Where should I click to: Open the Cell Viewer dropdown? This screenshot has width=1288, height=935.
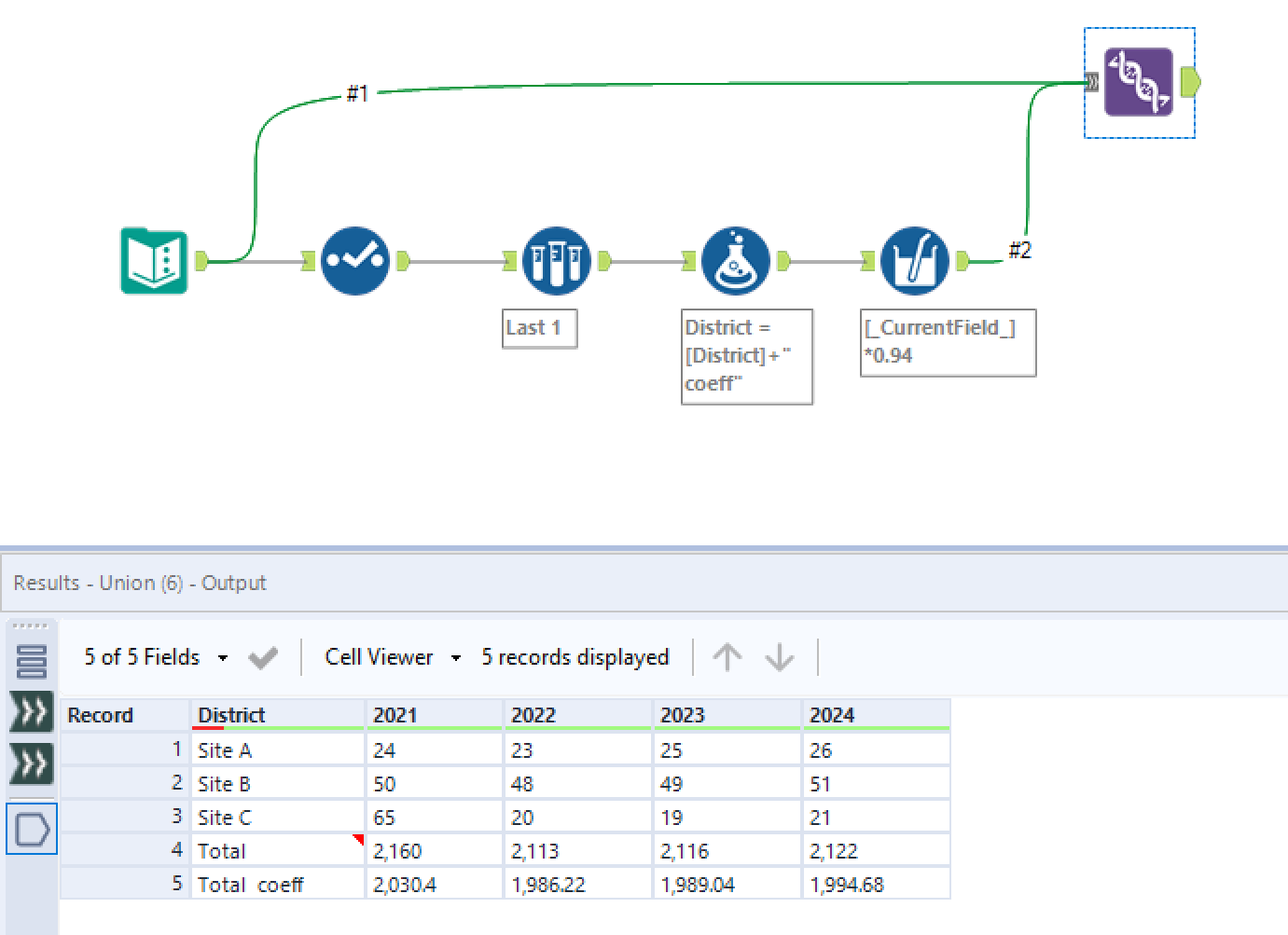[x=391, y=656]
